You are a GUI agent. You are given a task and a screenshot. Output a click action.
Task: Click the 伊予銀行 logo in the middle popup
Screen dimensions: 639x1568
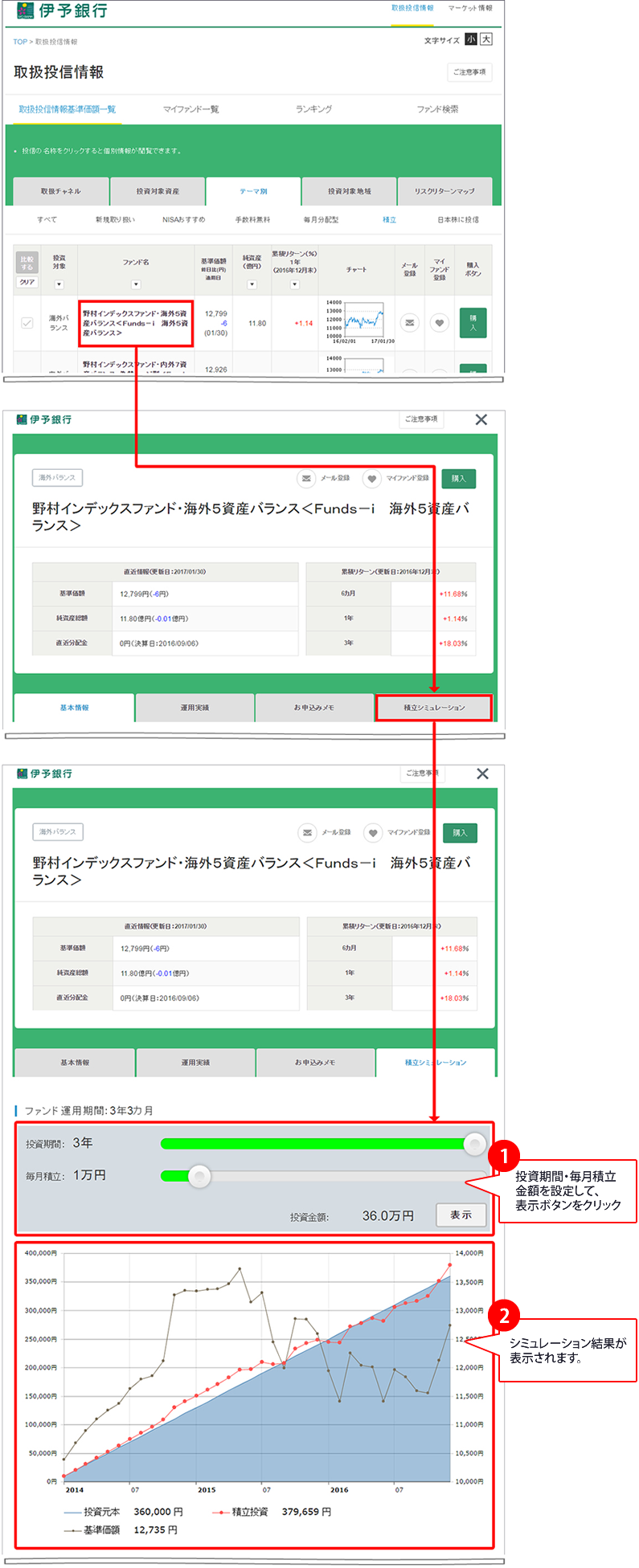coord(44,419)
